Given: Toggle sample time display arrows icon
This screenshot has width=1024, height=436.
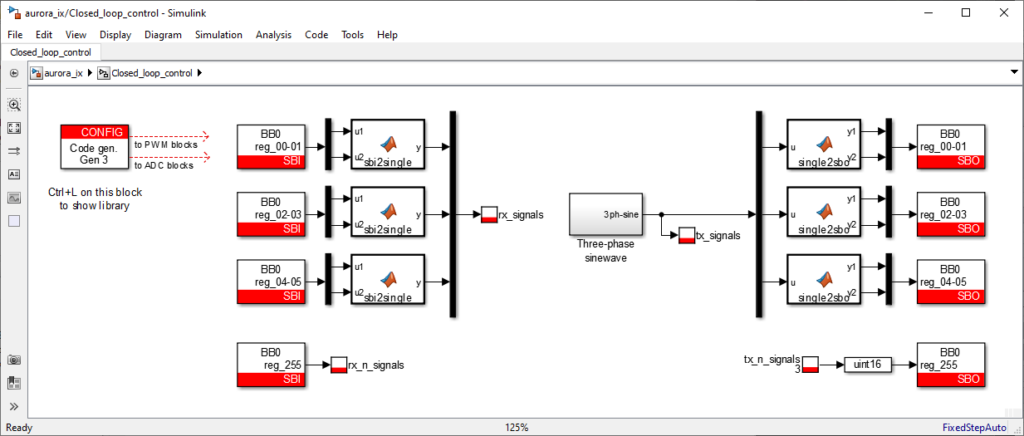Looking at the screenshot, I should click(14, 151).
